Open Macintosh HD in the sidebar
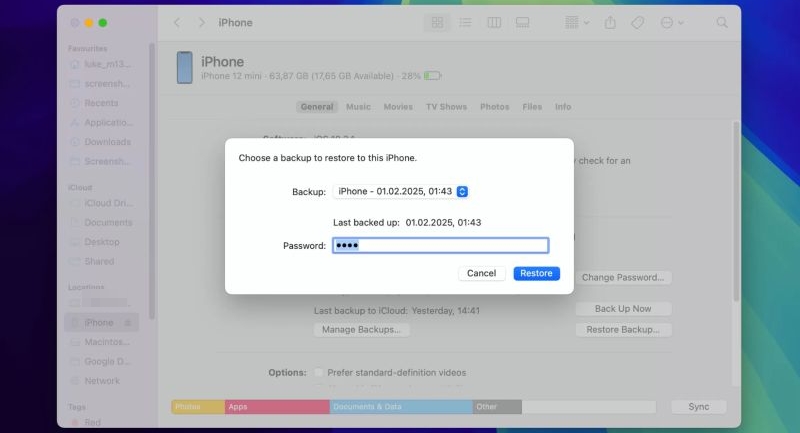The image size is (800, 433). pyautogui.click(x=101, y=342)
